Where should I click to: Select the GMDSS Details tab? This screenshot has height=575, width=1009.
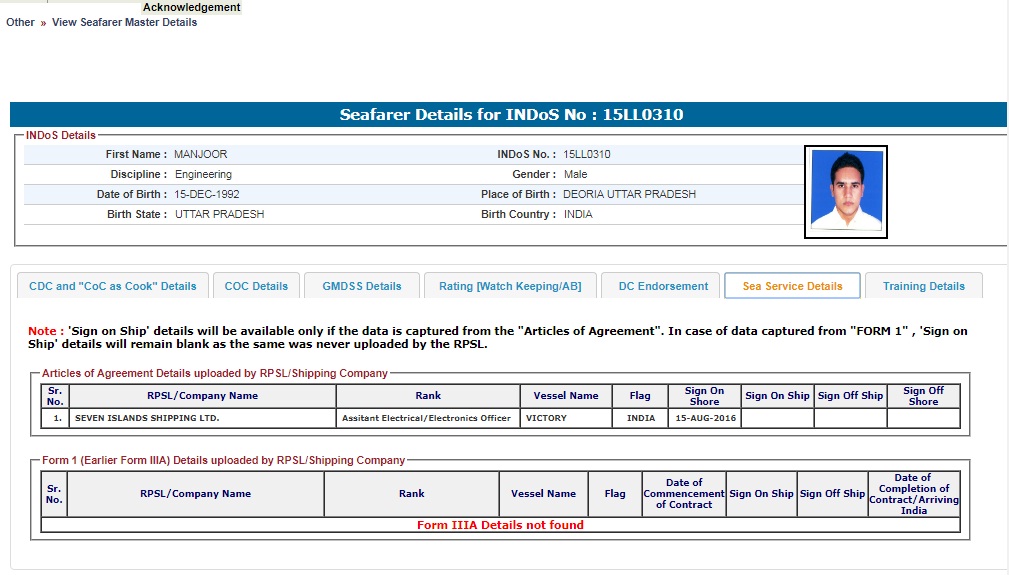click(x=361, y=286)
